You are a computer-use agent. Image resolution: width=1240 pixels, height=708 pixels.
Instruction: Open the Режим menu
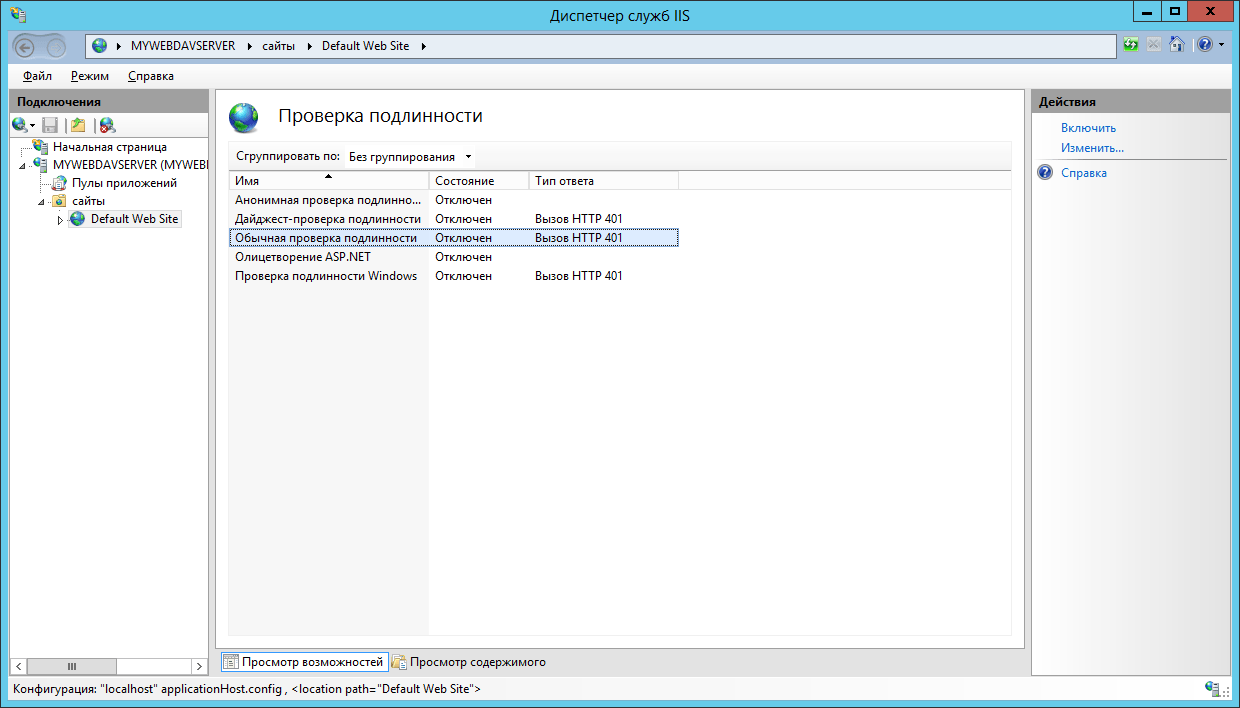[90, 76]
